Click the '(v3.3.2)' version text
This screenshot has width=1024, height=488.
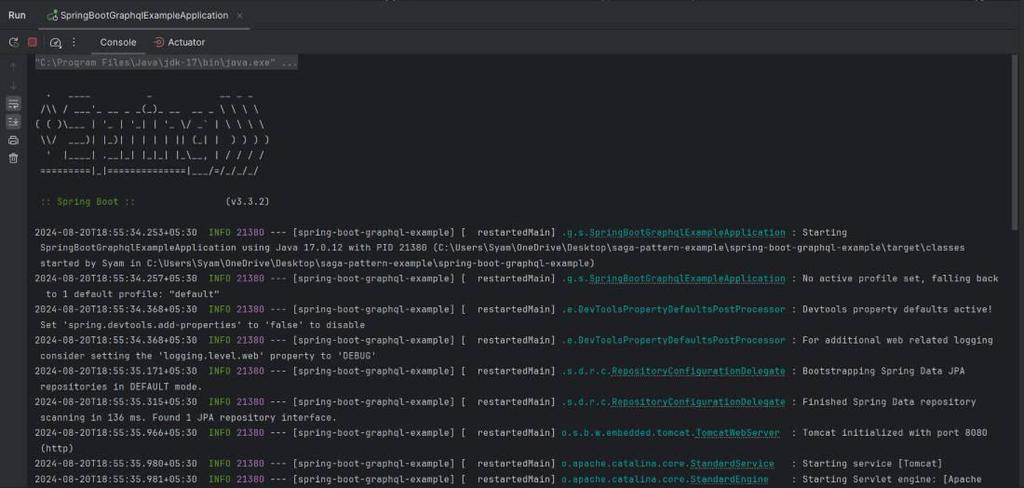pos(248,202)
